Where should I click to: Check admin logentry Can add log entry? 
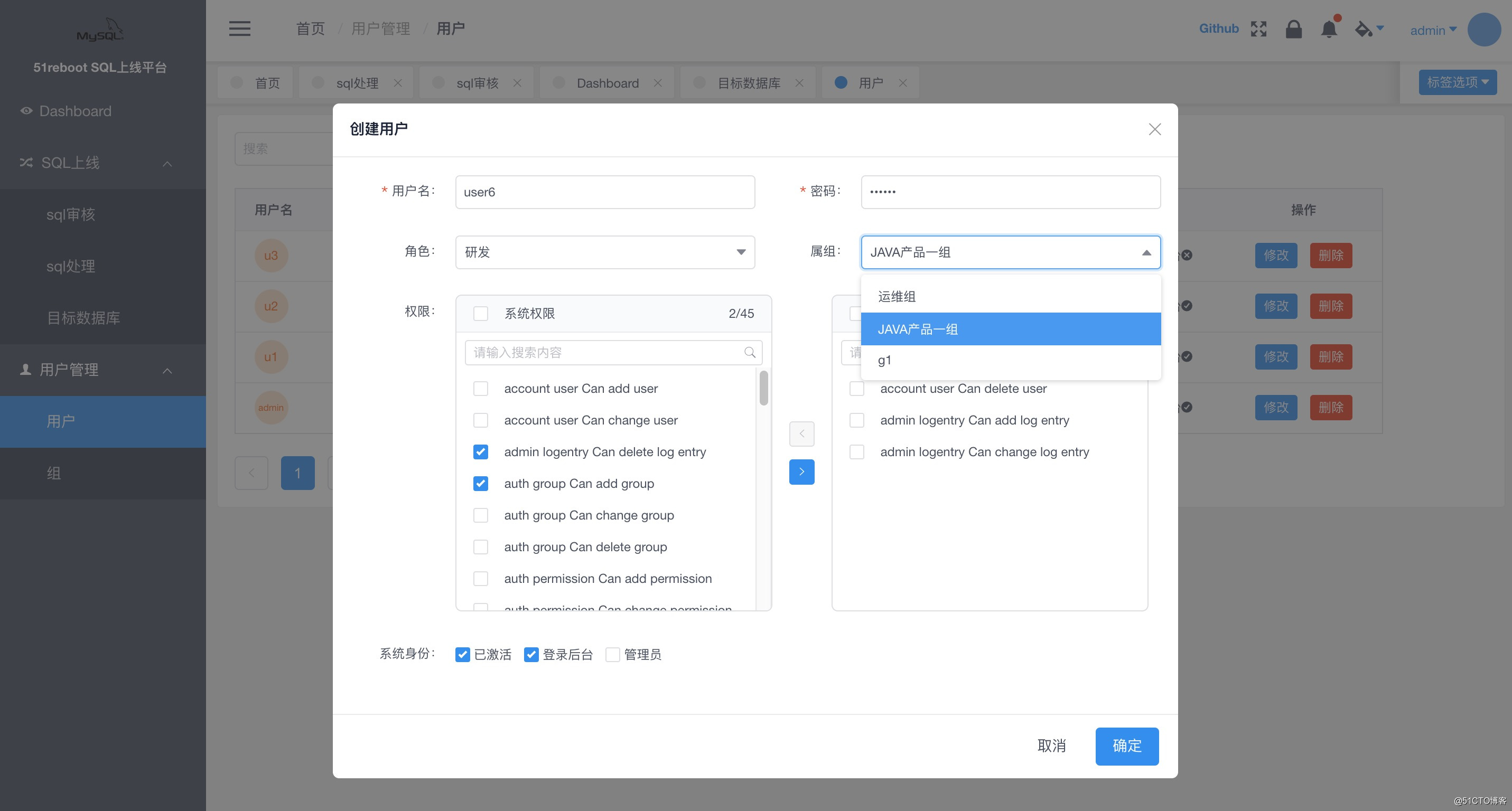[x=857, y=420]
